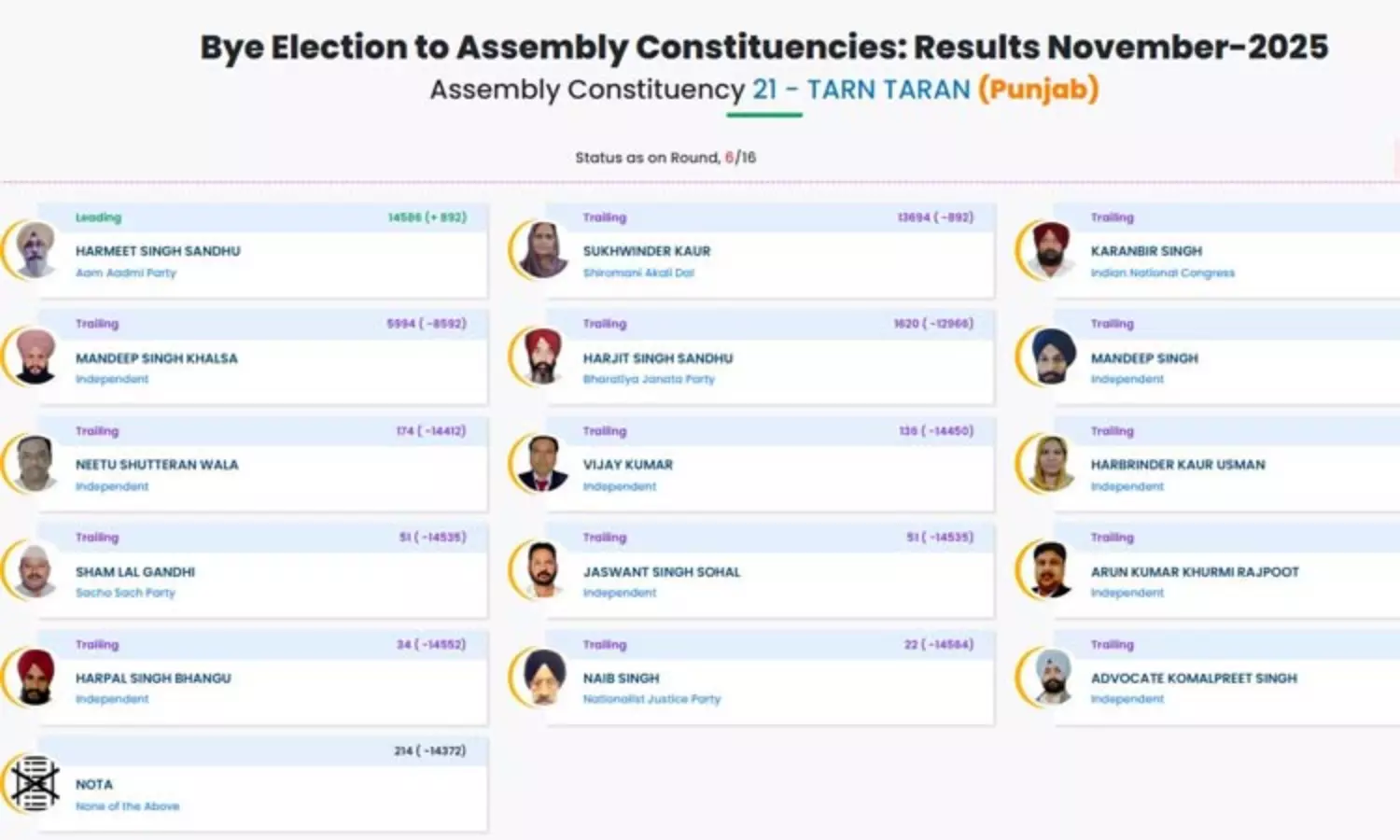Click the Leading status label for Harmeet
The height and width of the screenshot is (840, 1400).
98,217
